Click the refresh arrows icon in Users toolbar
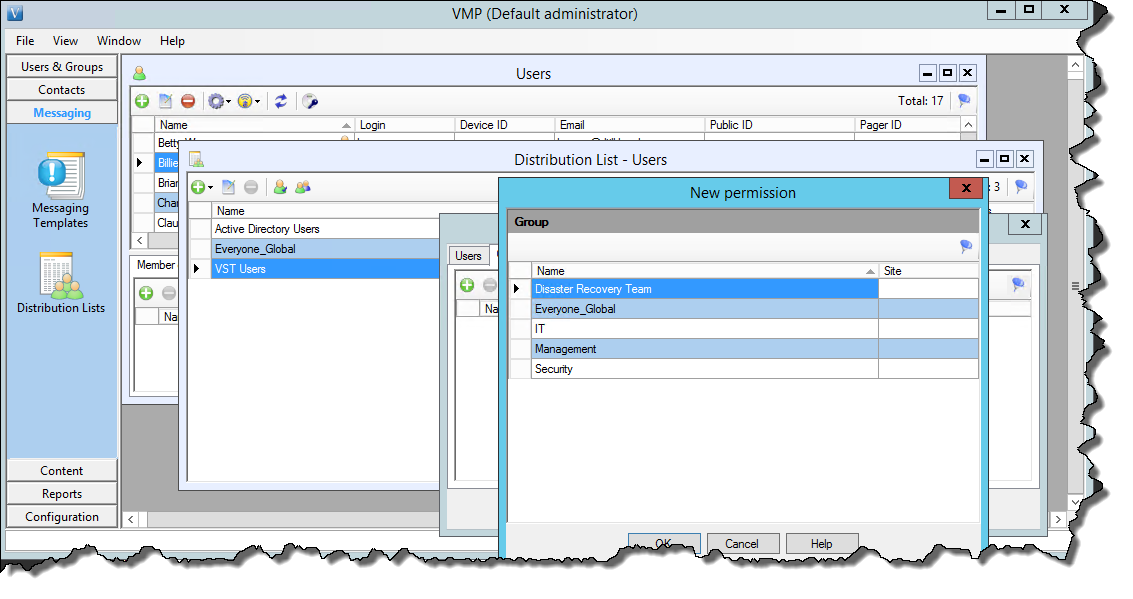 click(281, 101)
